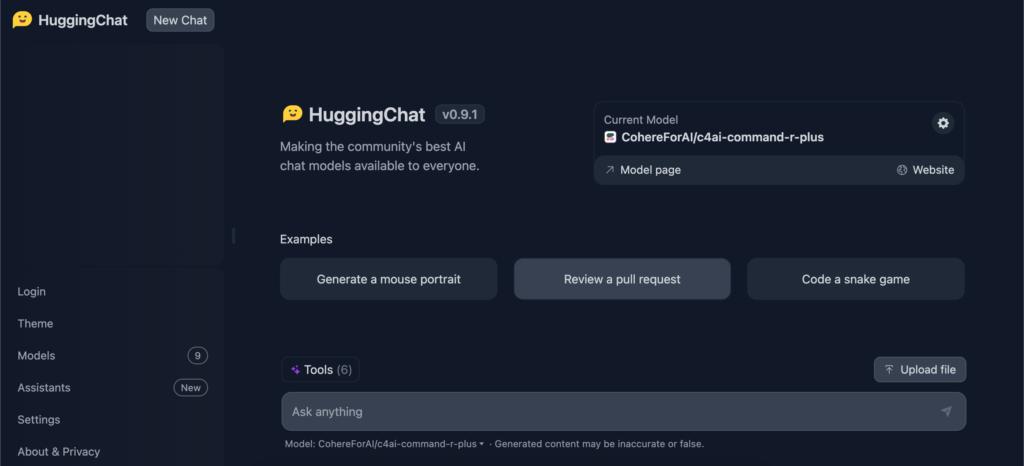Click the Cohere model logo icon
The image size is (1024, 466).
(x=610, y=137)
